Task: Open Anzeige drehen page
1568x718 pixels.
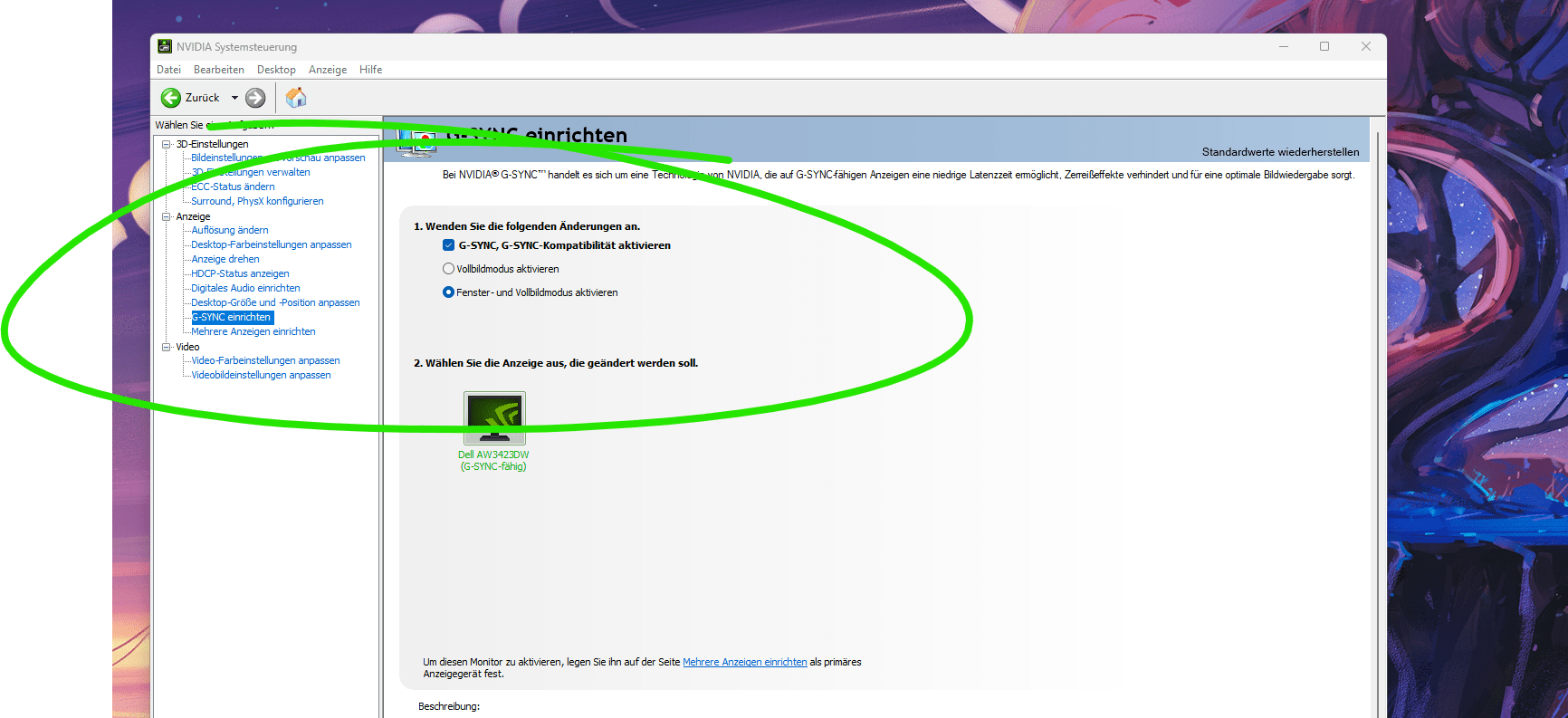Action: point(225,259)
